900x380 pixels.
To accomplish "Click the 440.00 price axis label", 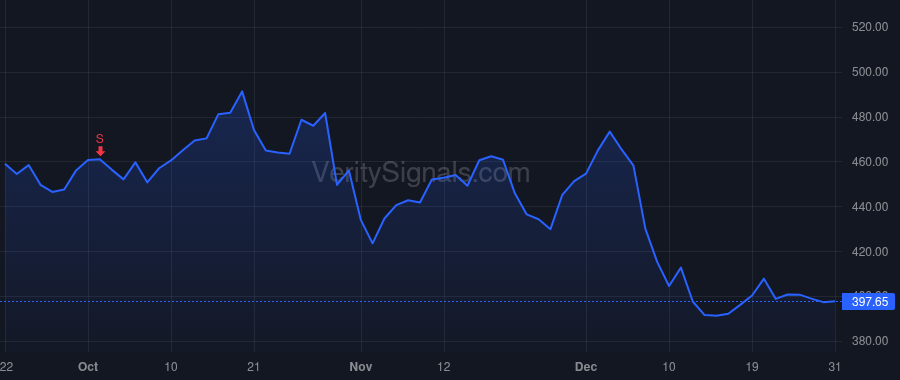I will [x=870, y=207].
